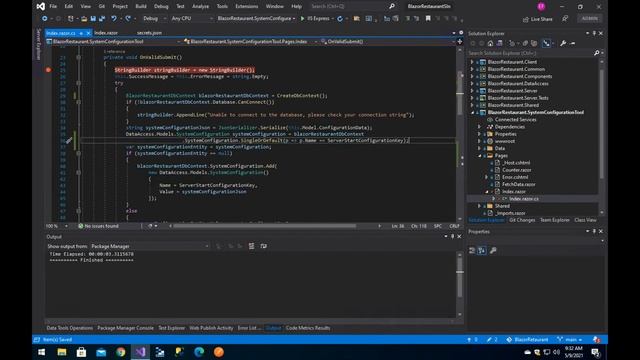Click the Live Share button
This screenshot has width=640, height=360.
pos(538,19)
